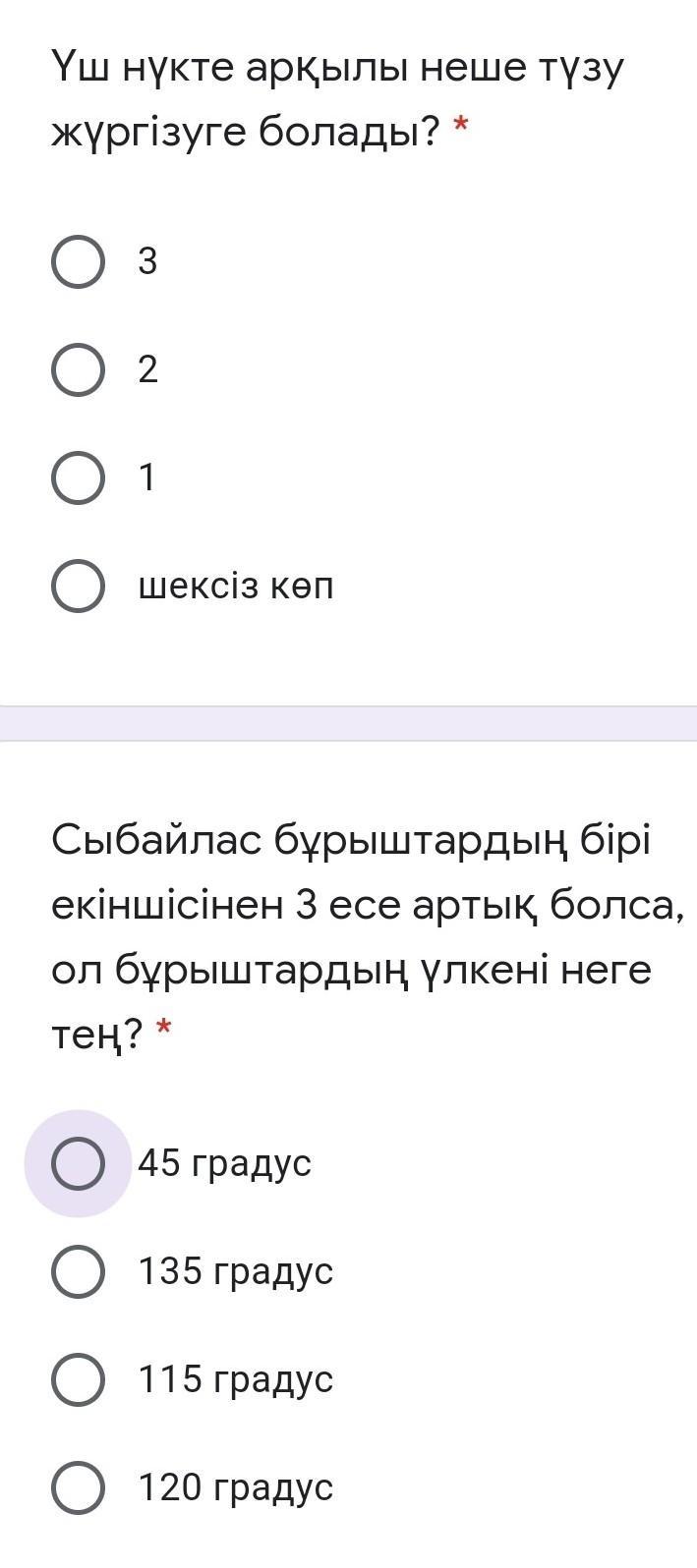Select the '135 градус' radio circle
697x1568 pixels.
point(78,1271)
